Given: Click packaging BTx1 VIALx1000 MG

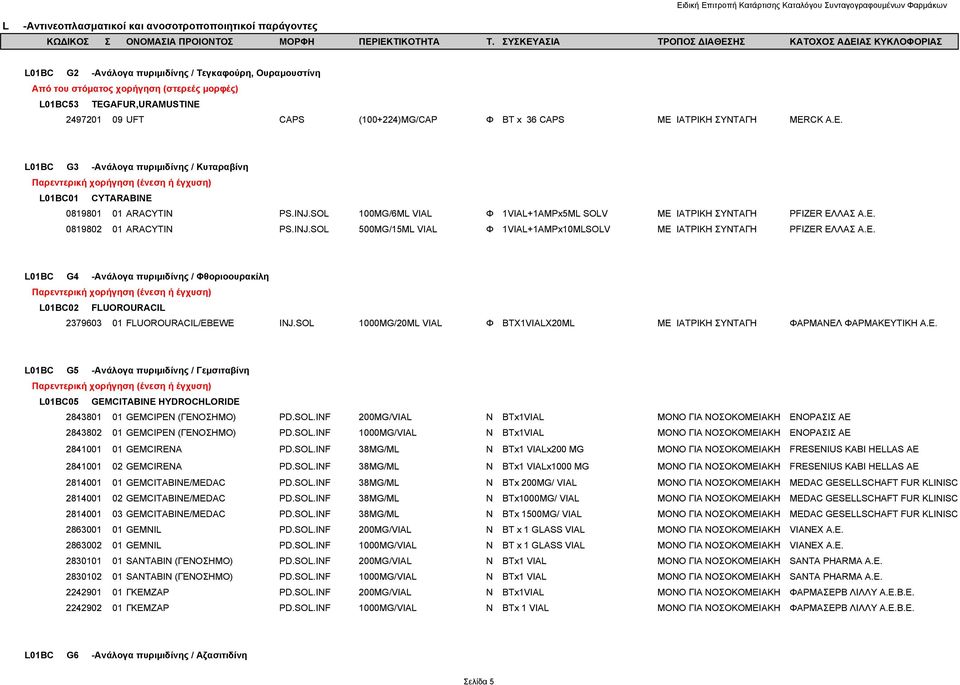Looking at the screenshot, I should click(x=546, y=466).
